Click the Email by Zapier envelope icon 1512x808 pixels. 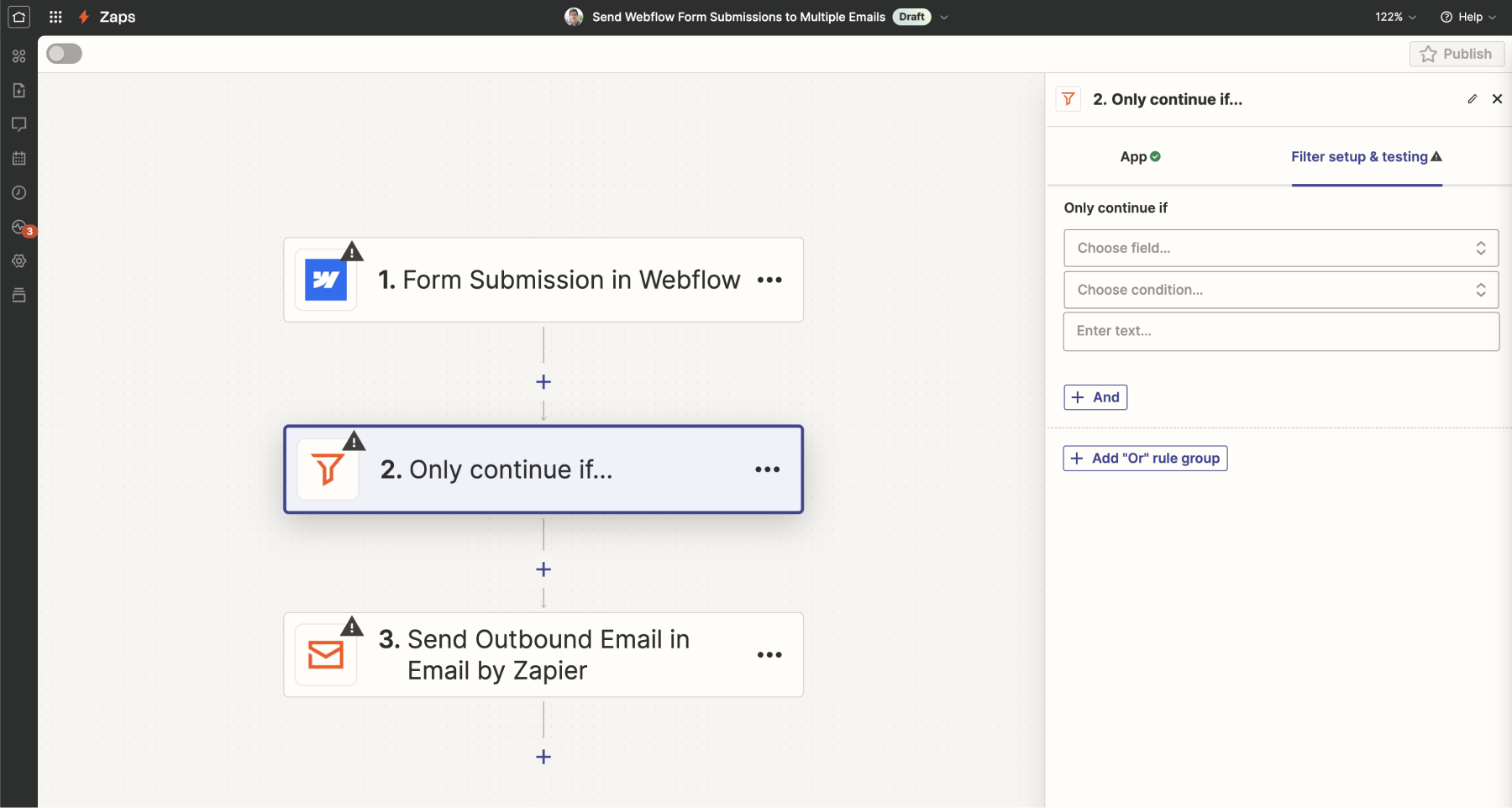coord(326,654)
